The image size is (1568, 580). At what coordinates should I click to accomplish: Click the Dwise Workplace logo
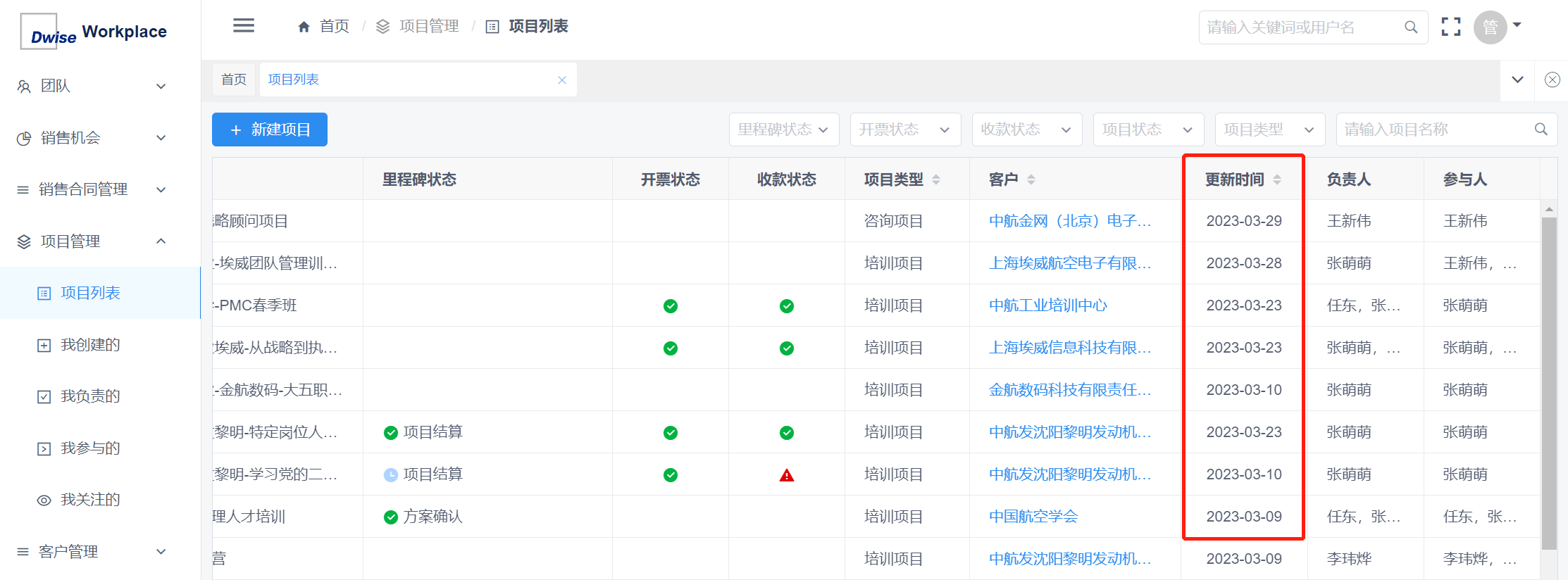coord(94,32)
